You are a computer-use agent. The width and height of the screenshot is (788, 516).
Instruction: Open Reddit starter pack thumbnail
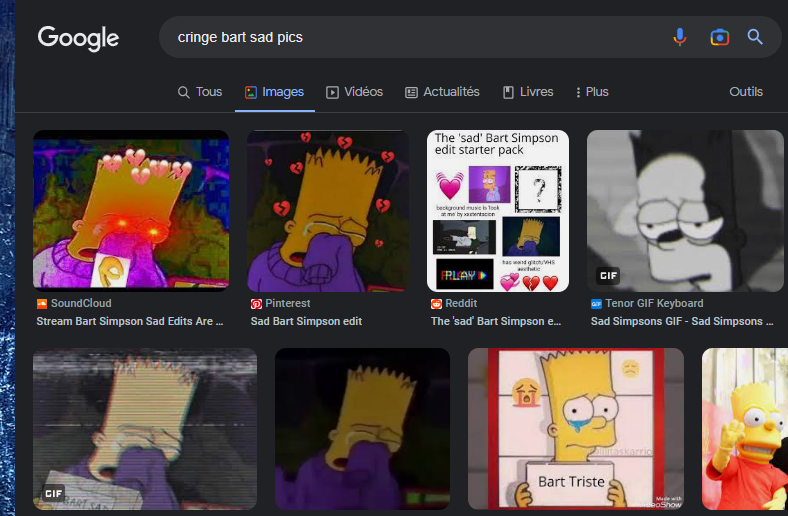click(x=498, y=211)
